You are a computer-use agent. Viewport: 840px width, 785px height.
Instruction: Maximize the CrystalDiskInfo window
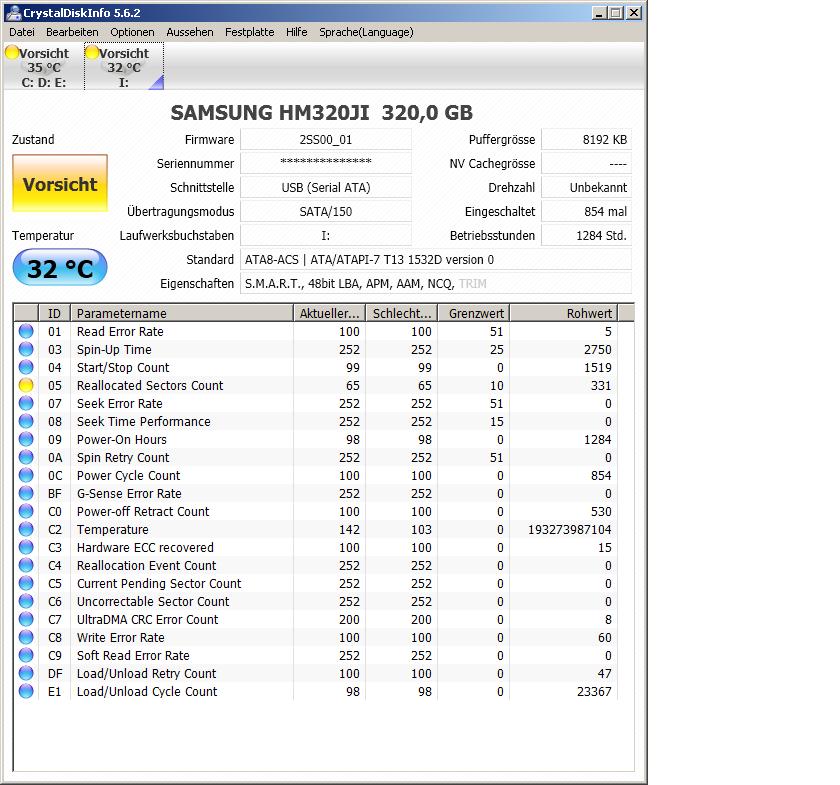(616, 13)
